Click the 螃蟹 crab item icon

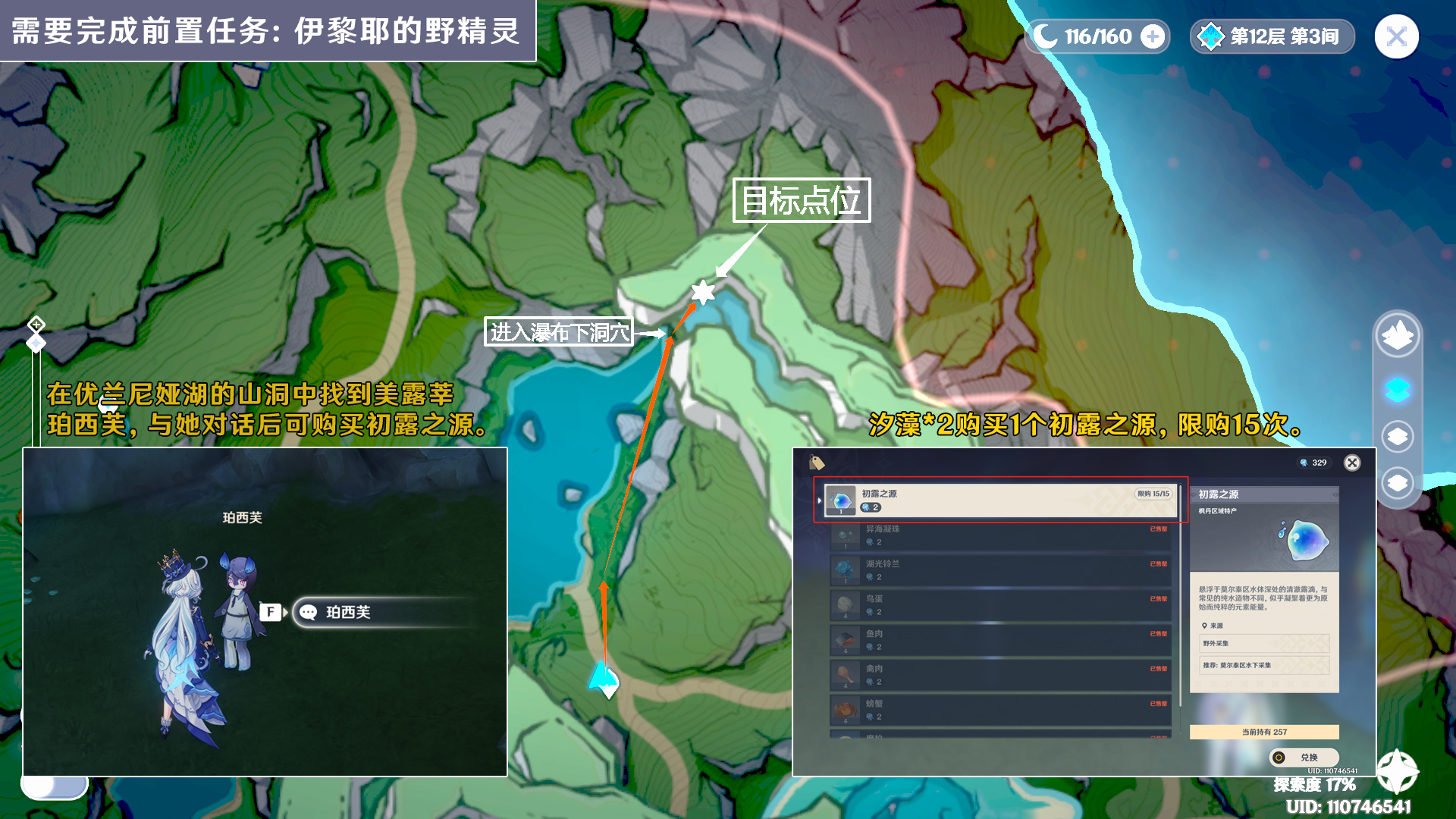[845, 710]
